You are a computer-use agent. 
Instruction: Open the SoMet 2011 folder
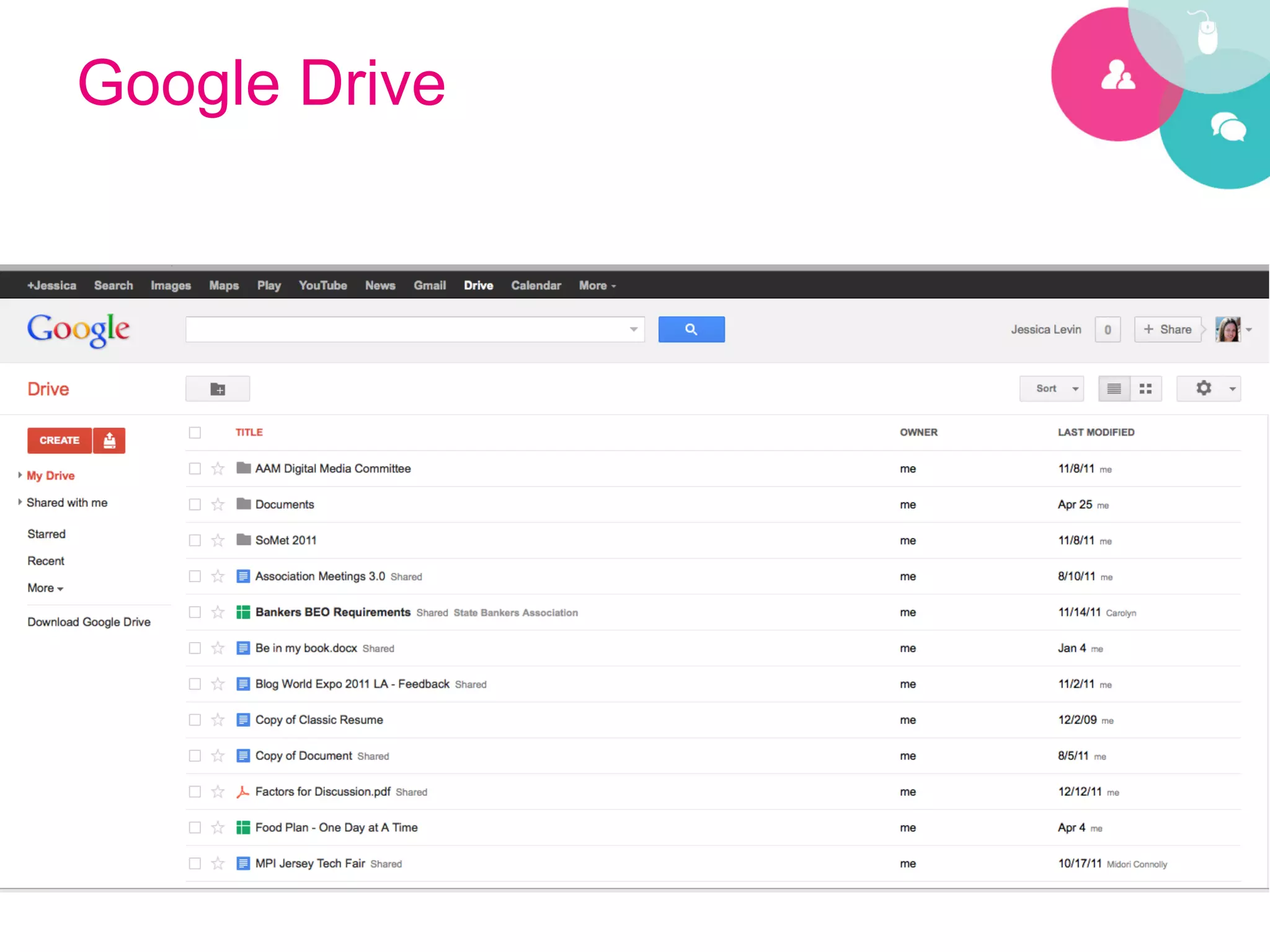286,540
